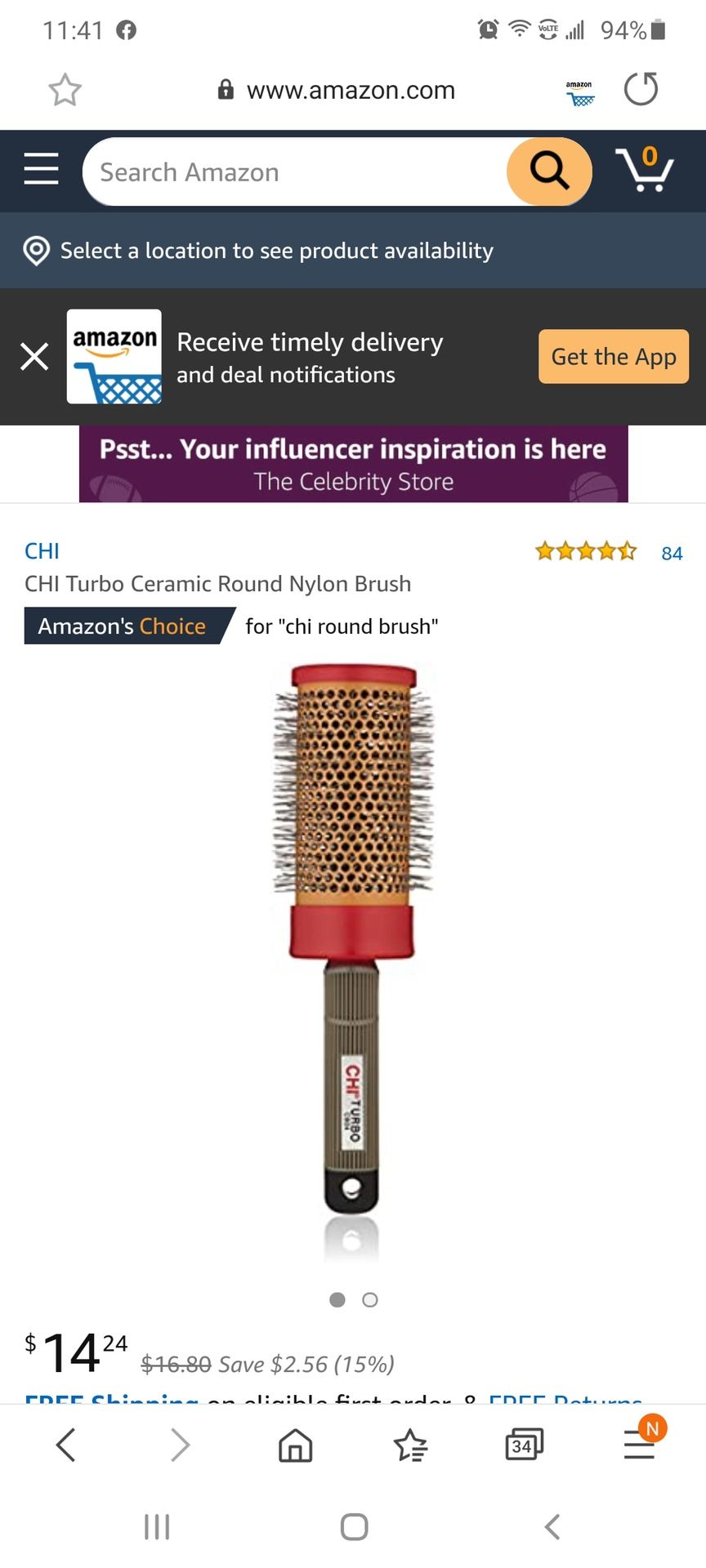
Task: Open the browser bookmarks list
Action: [410, 1445]
